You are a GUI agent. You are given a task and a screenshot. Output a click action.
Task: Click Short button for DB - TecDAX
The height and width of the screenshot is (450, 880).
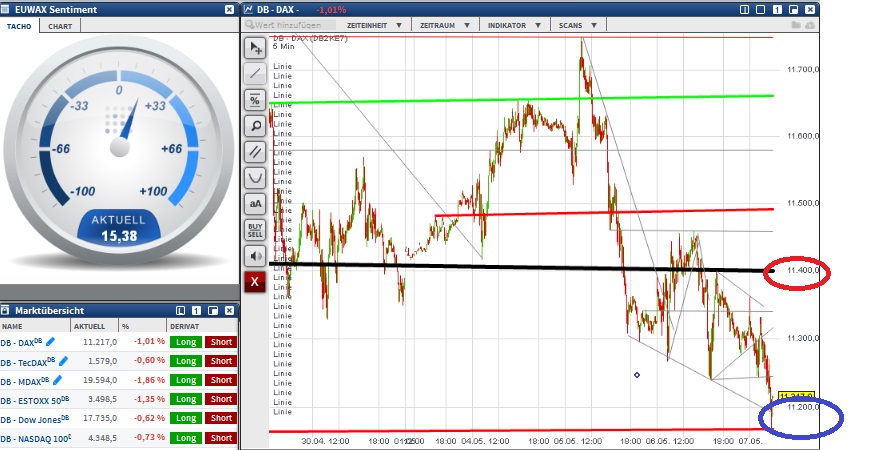[x=221, y=361]
